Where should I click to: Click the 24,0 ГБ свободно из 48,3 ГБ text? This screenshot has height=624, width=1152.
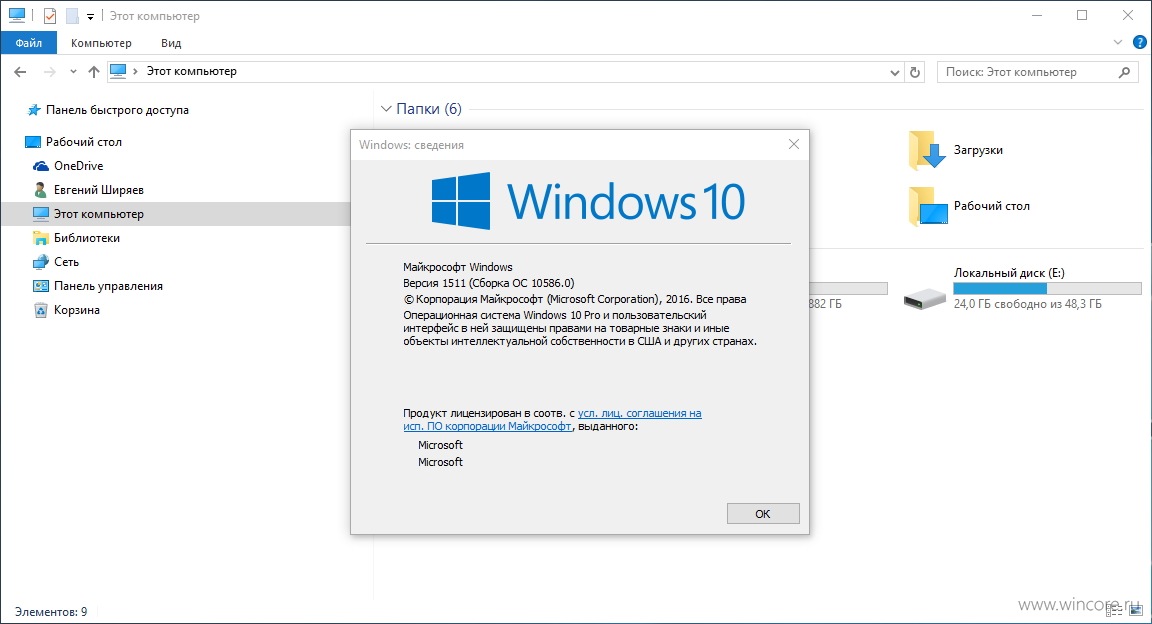[x=1027, y=304]
